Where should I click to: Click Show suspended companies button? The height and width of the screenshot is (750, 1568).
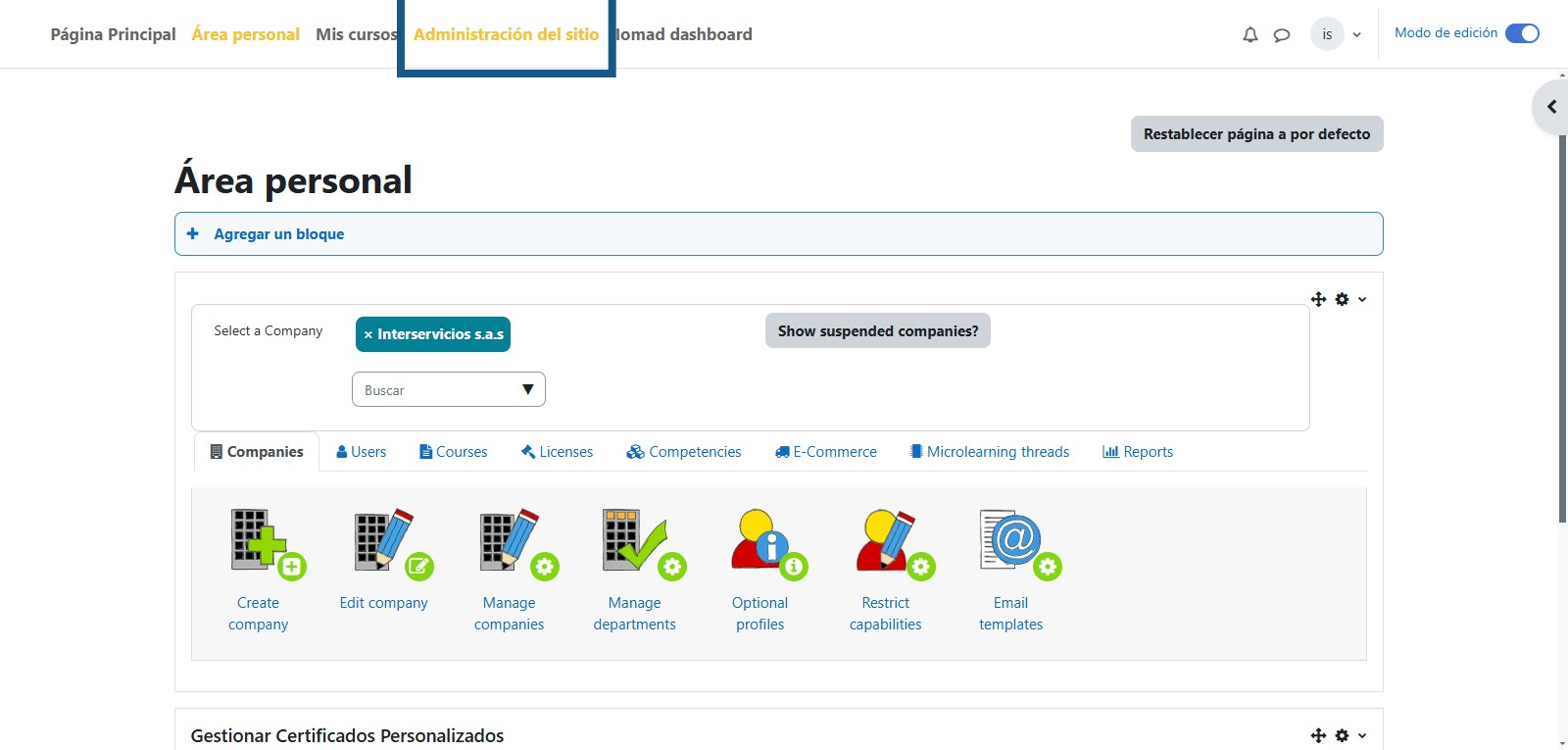(x=877, y=331)
